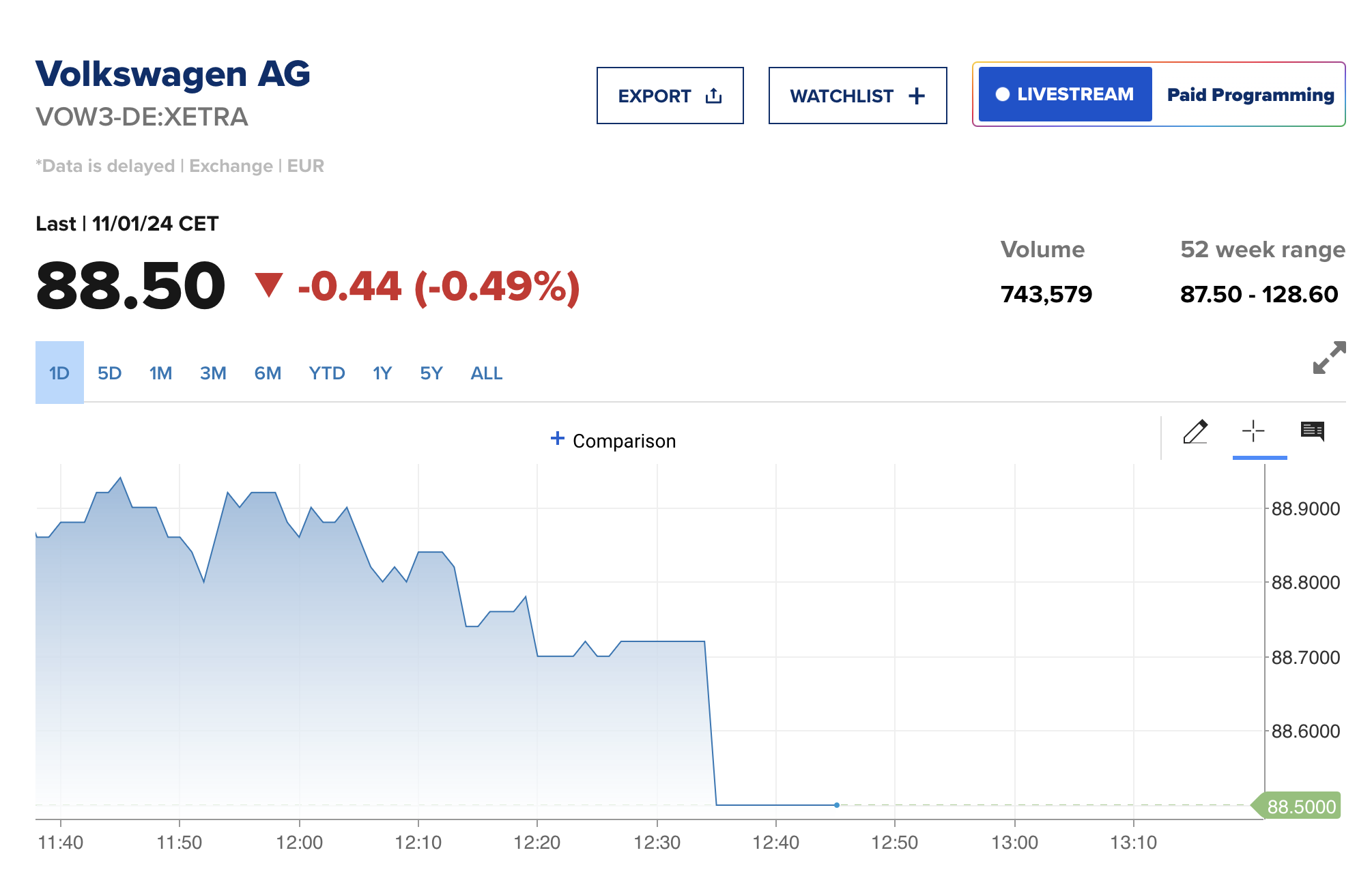Image resolution: width=1372 pixels, height=872 pixels.
Task: Toggle the crosshair tool
Action: (1253, 432)
